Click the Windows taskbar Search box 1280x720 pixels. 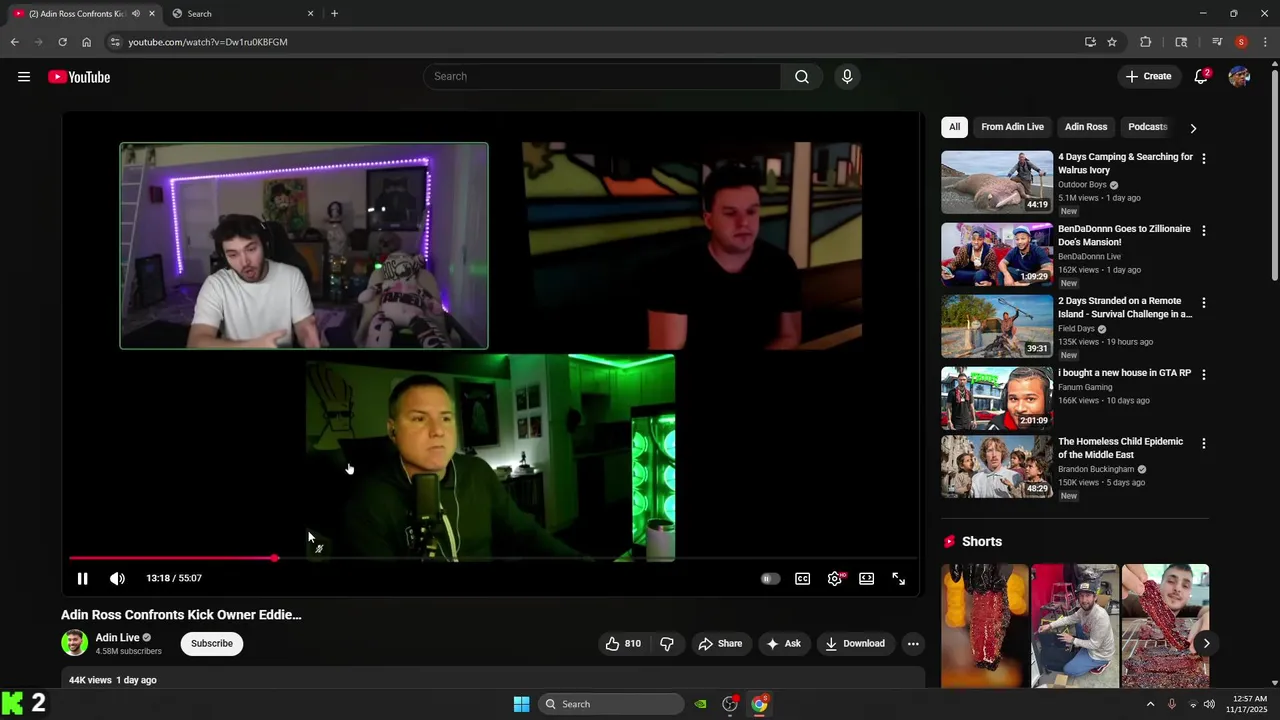pyautogui.click(x=611, y=704)
